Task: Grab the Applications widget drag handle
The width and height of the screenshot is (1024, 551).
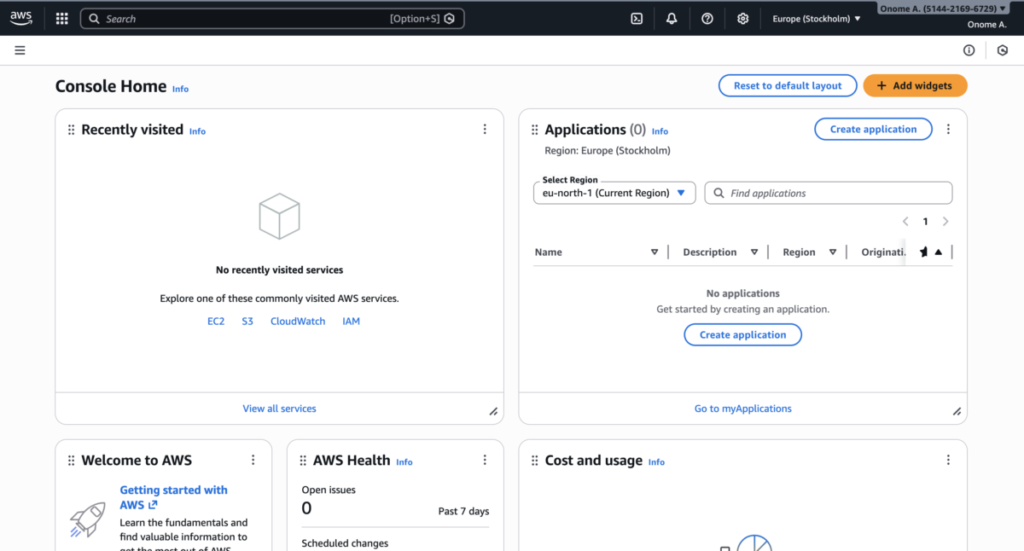Action: click(x=535, y=130)
